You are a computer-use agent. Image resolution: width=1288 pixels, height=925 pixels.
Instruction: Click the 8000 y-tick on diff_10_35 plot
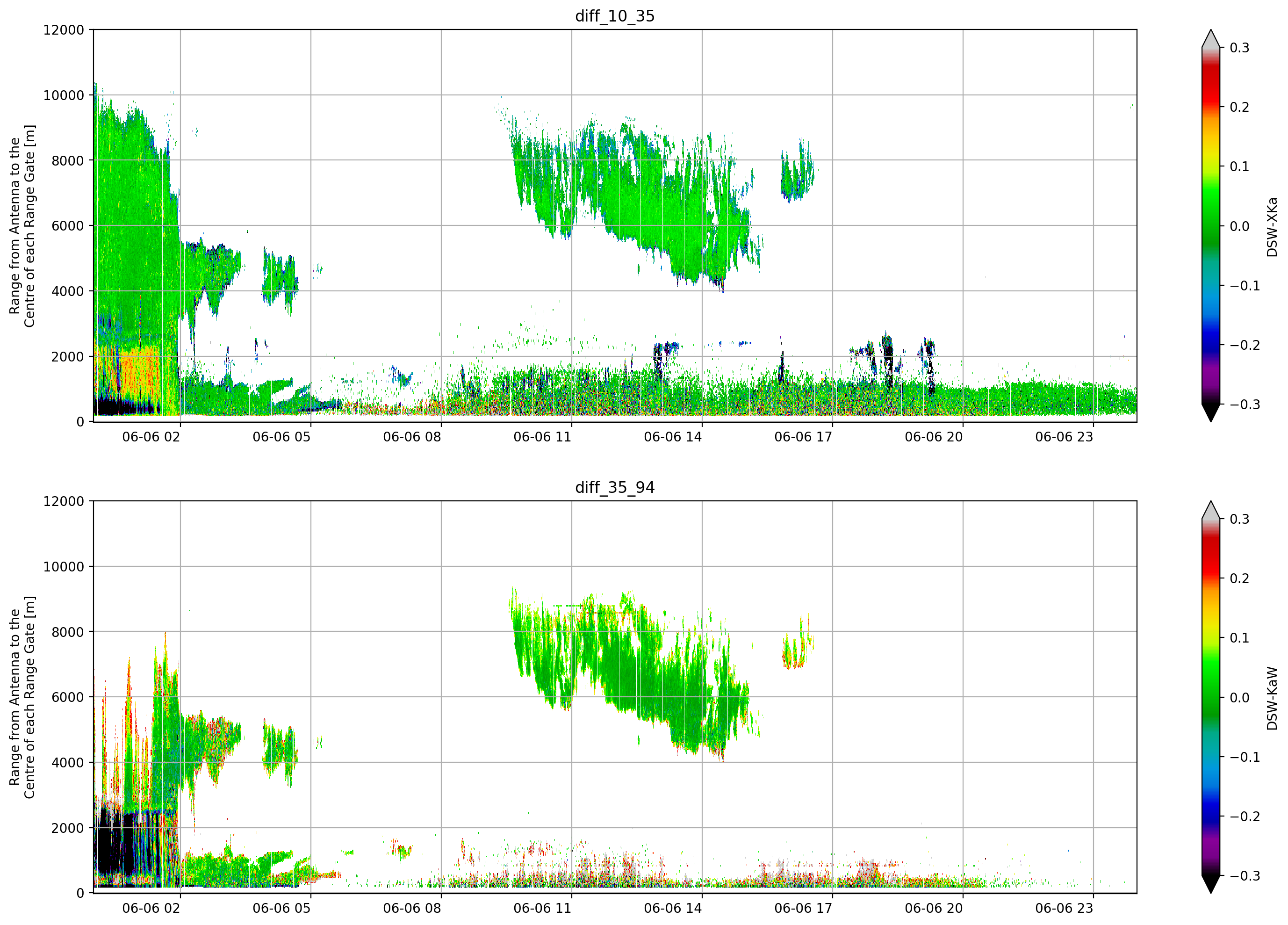(68, 161)
